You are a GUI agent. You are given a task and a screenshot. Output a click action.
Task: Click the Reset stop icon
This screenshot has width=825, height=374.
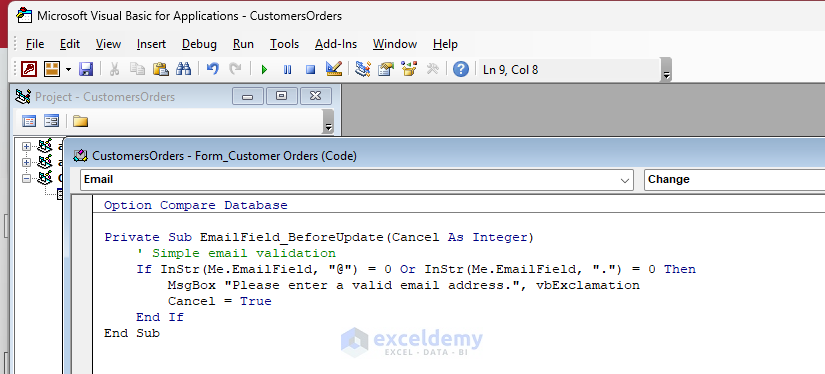[x=310, y=69]
